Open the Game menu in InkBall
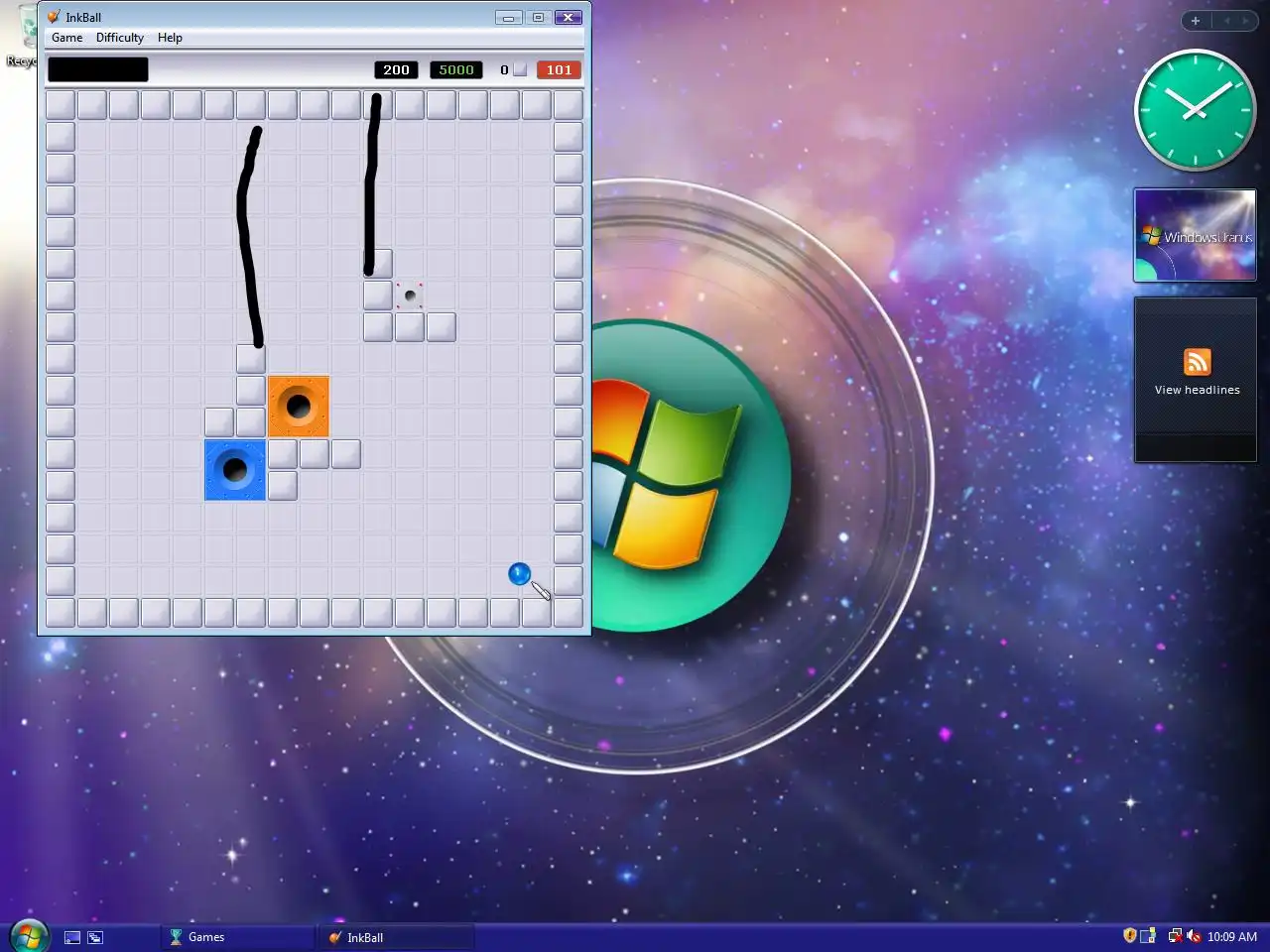The height and width of the screenshot is (952, 1270). pos(67,38)
